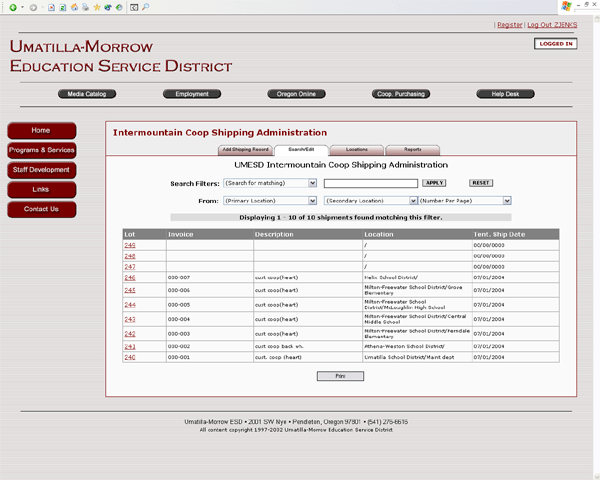Open lot 247 record link
The image size is (600, 480).
pos(130,266)
